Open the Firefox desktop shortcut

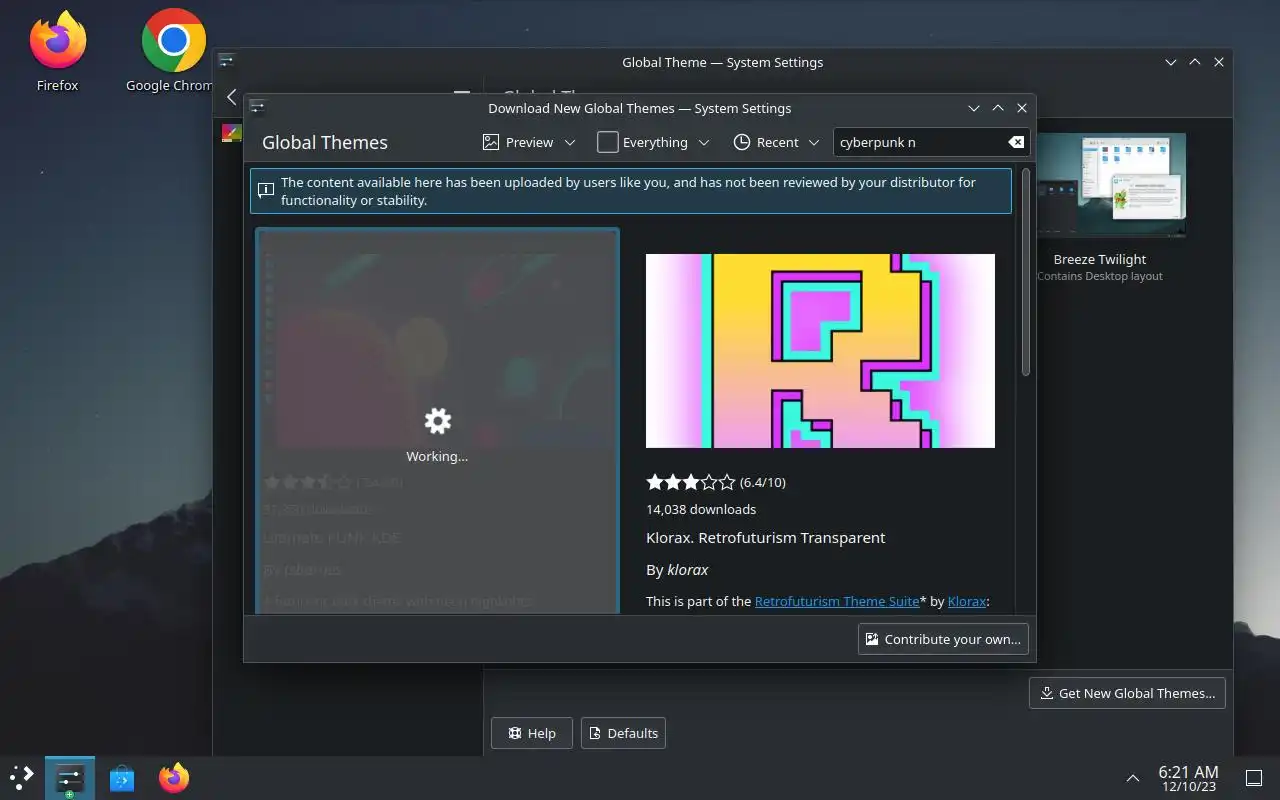click(x=57, y=51)
